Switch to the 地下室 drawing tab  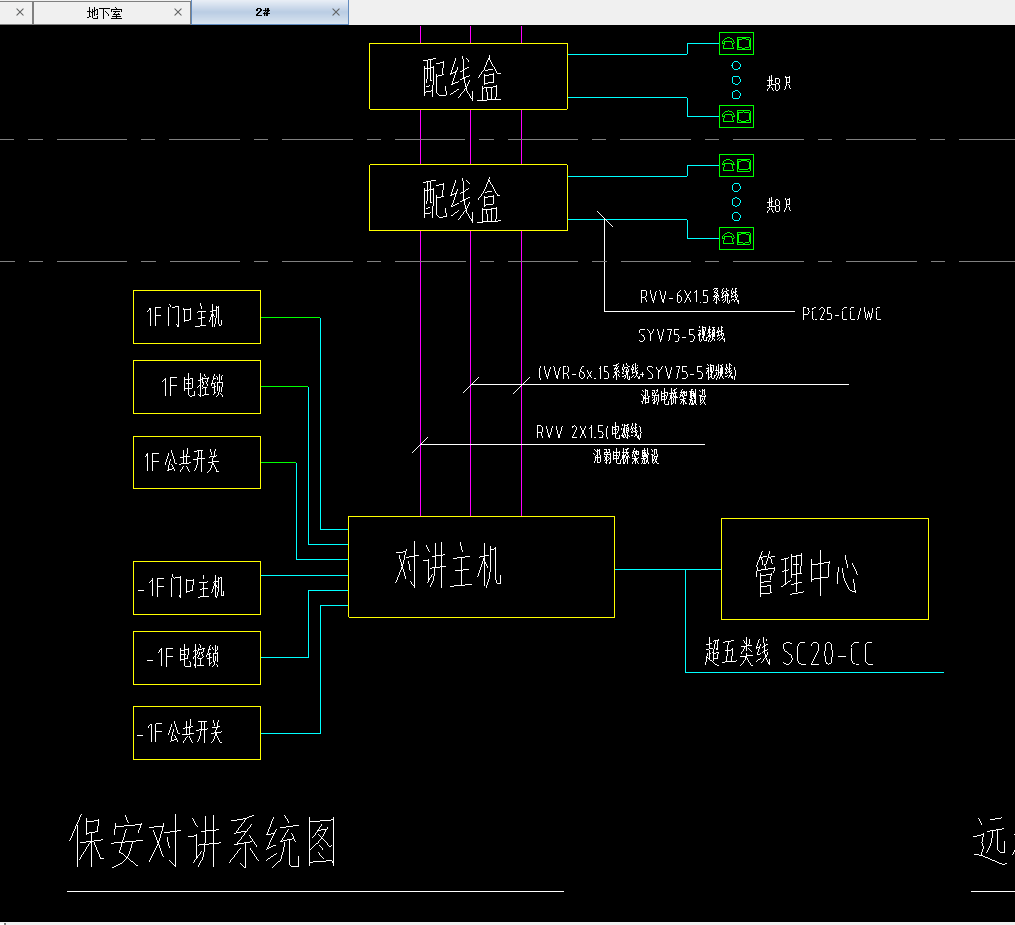(104, 12)
